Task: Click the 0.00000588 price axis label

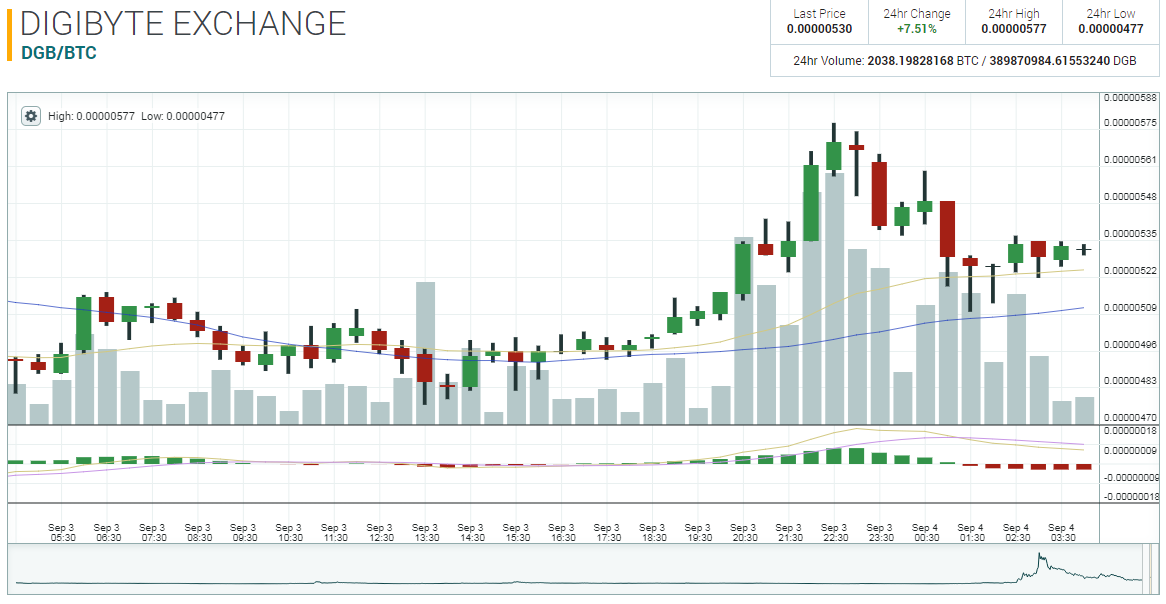Action: [x=1130, y=97]
